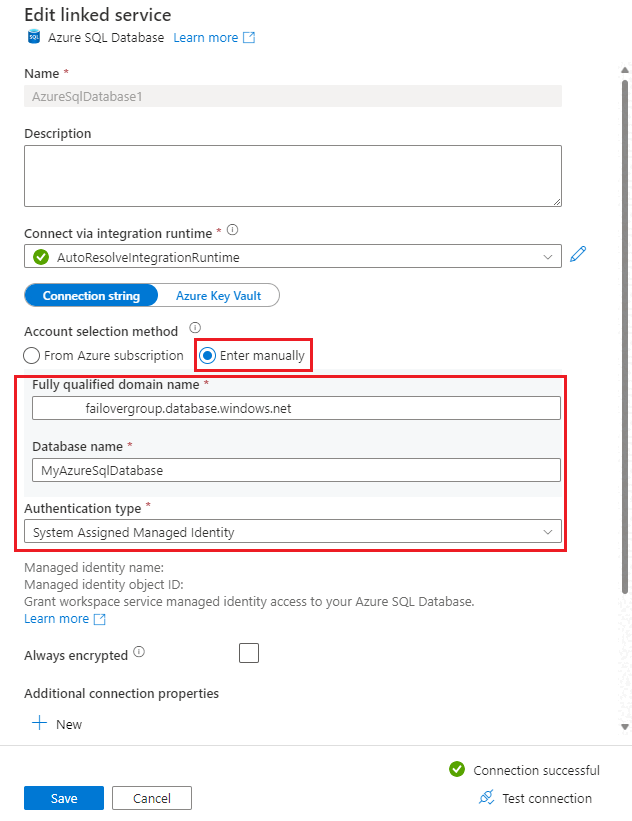The height and width of the screenshot is (821, 632).
Task: Click the Always encrypted info icon
Action: (139, 653)
